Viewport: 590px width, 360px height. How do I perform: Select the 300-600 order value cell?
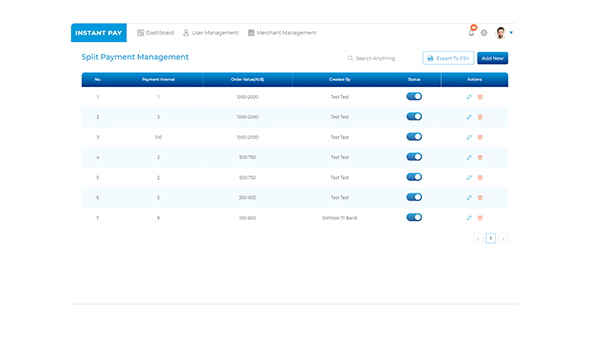tap(248, 197)
